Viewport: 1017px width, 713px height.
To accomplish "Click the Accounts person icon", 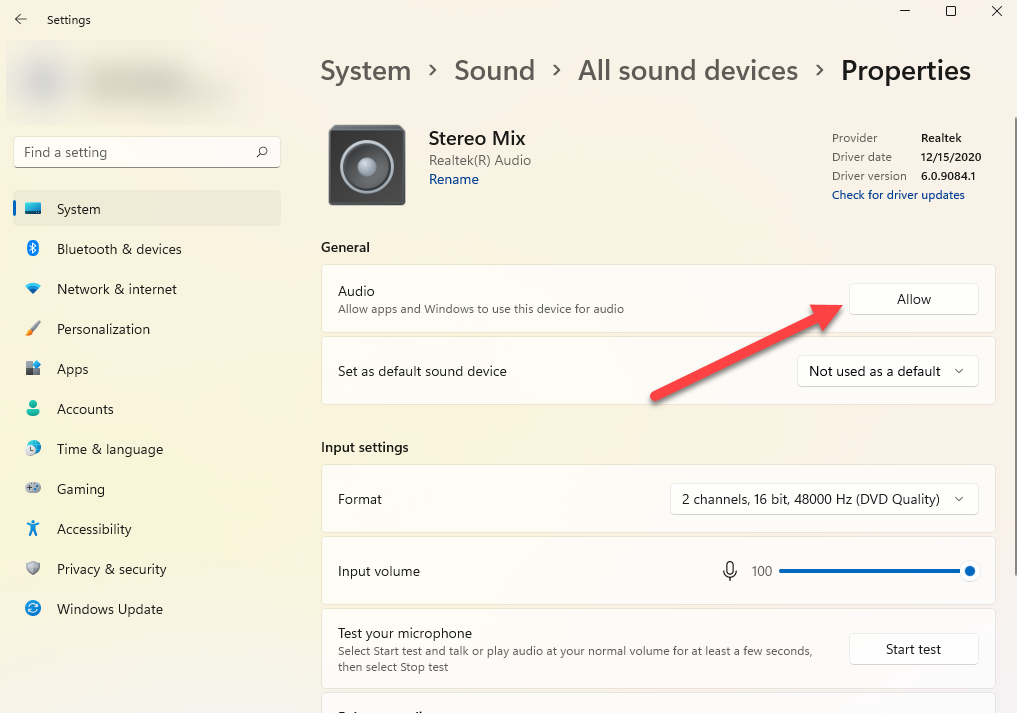I will (33, 409).
